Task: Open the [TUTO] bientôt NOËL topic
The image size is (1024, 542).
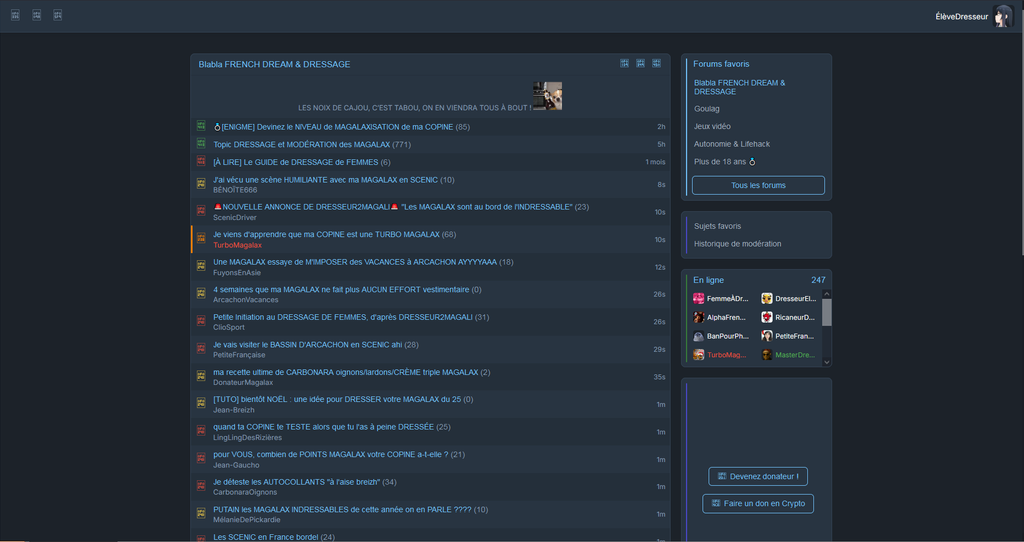Action: tap(337, 399)
